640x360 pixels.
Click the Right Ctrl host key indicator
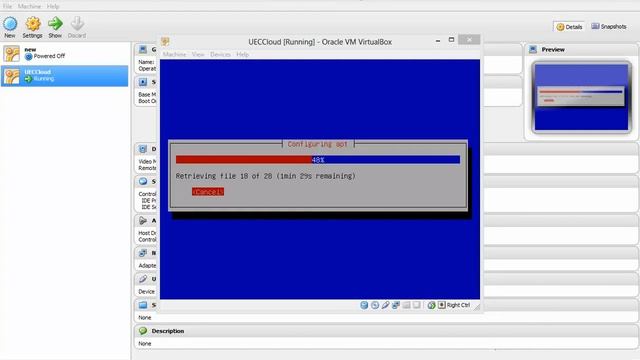click(454, 305)
